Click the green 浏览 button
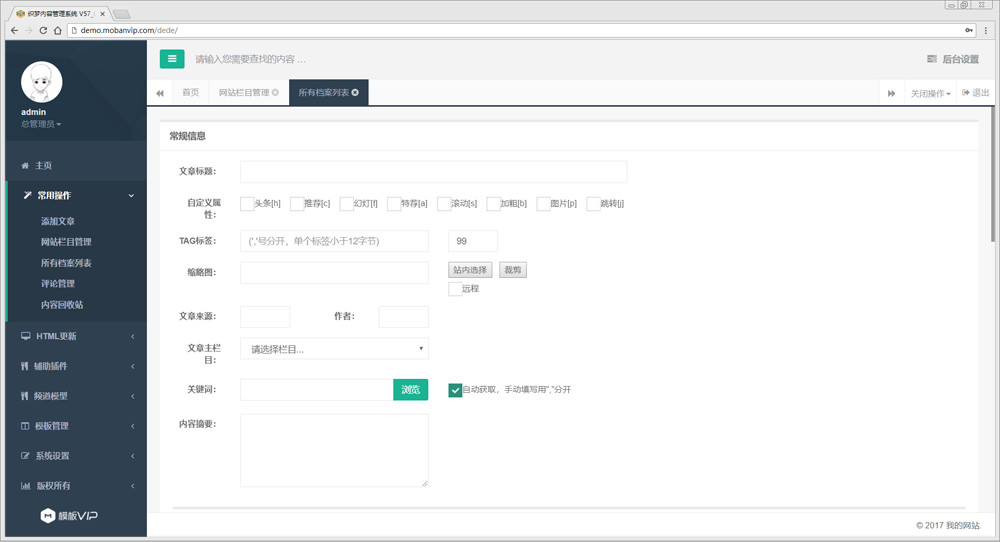Viewport: 1000px width, 542px height. (411, 390)
